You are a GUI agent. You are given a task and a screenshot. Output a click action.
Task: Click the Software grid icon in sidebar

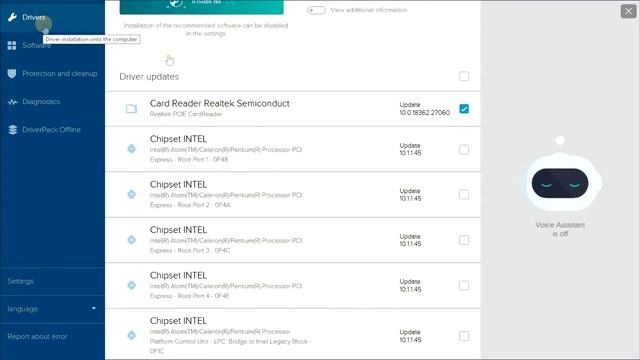12,45
